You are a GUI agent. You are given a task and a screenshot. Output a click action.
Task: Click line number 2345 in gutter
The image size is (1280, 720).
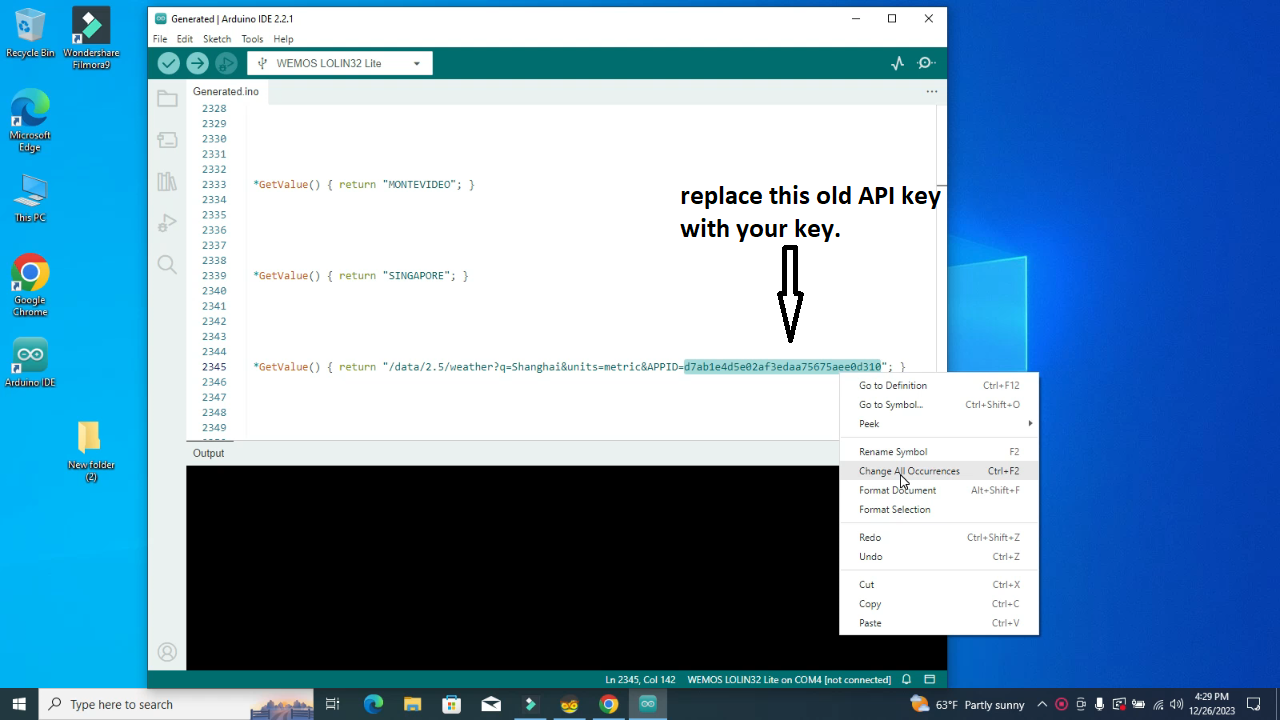point(214,367)
